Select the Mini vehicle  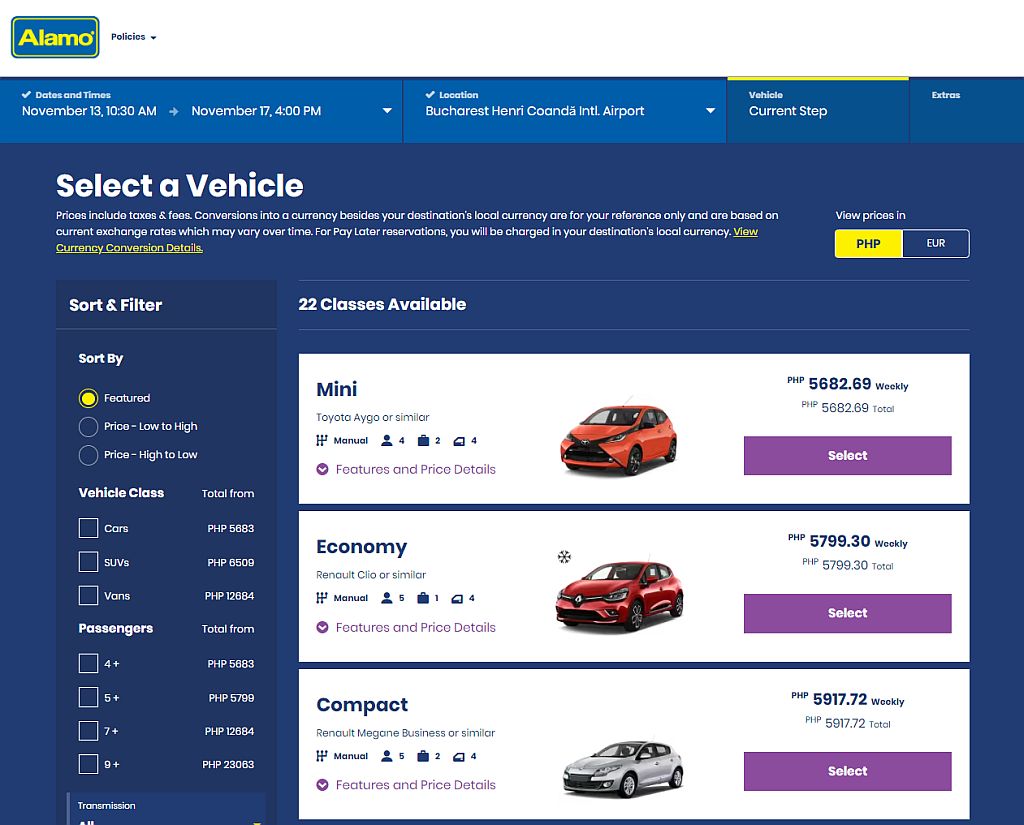coord(848,455)
